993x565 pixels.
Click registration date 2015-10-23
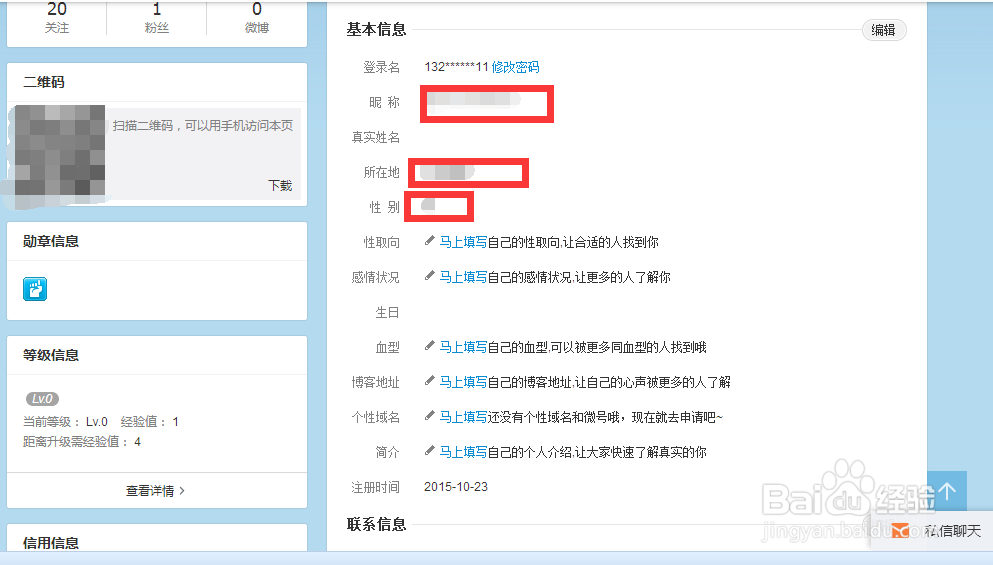[x=456, y=487]
